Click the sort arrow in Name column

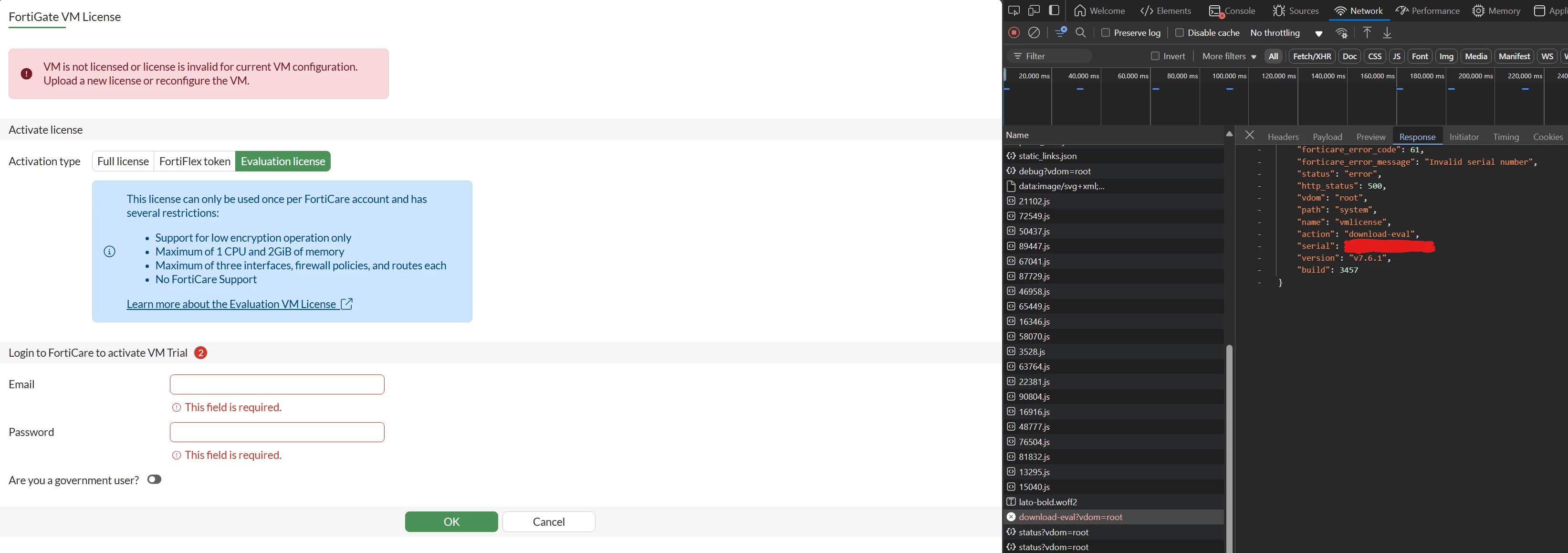point(1229,134)
